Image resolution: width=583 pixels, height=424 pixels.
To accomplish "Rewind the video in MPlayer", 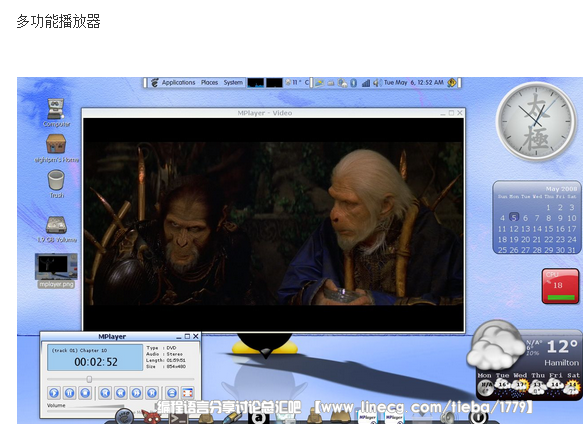I will pyautogui.click(x=121, y=392).
